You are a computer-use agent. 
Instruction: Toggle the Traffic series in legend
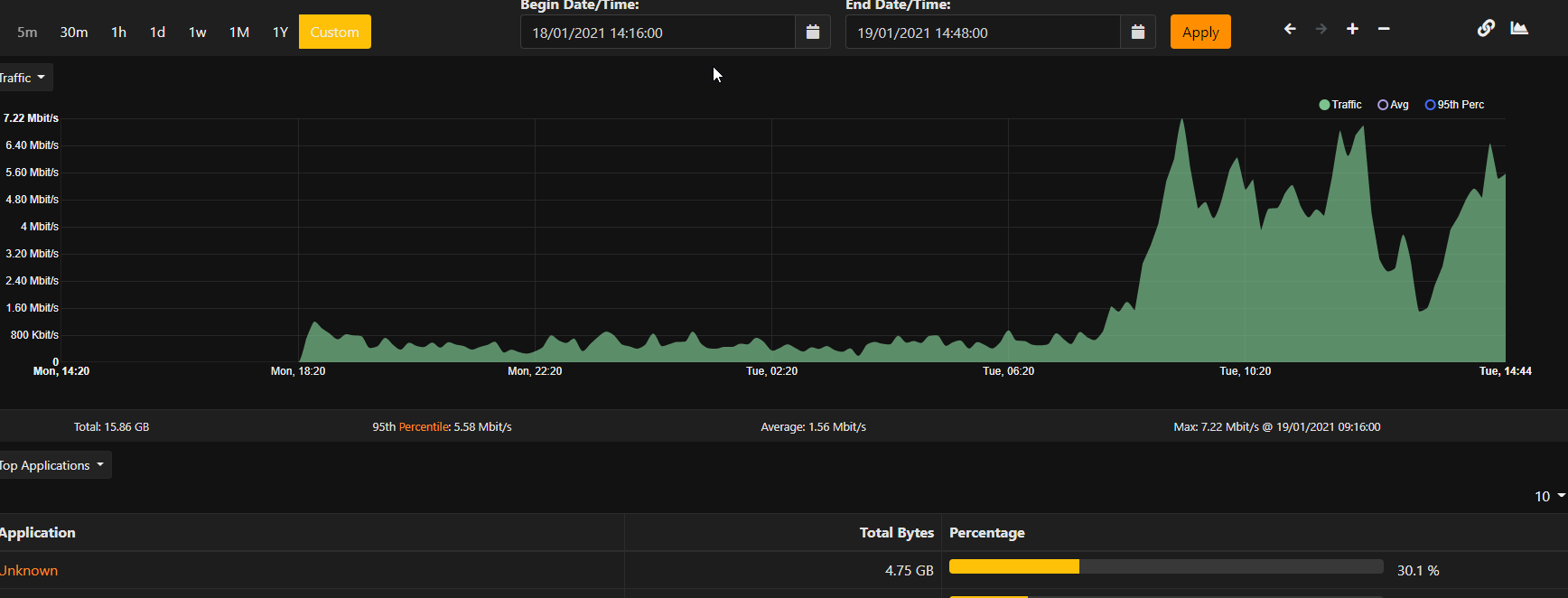point(1340,105)
